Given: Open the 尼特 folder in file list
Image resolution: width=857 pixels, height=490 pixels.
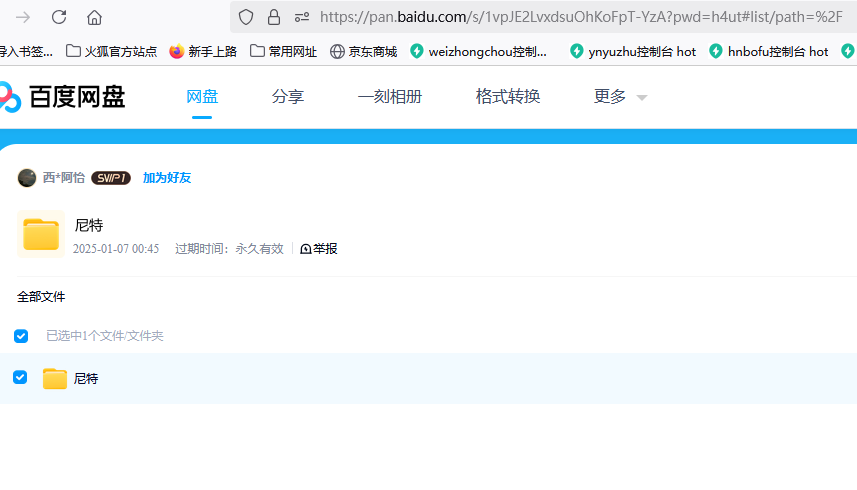Looking at the screenshot, I should [x=86, y=379].
